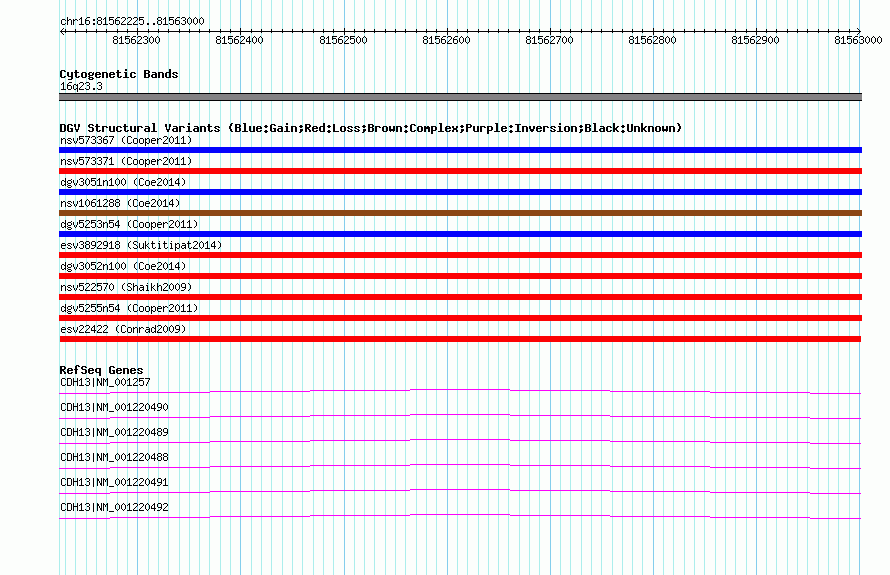Click the left arrowhead of the coordinate ruler
Image resolution: width=890 pixels, height=575 pixels.
[62, 32]
